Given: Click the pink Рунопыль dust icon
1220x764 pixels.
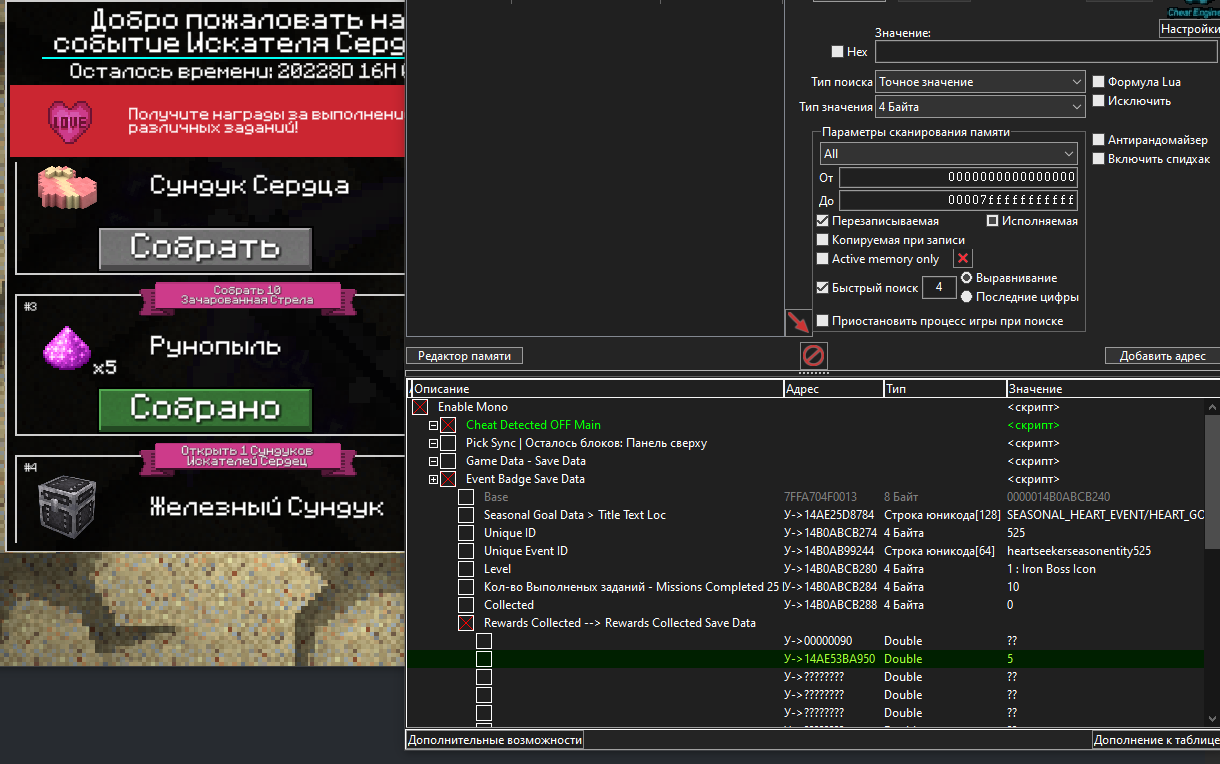Looking at the screenshot, I should (x=68, y=347).
